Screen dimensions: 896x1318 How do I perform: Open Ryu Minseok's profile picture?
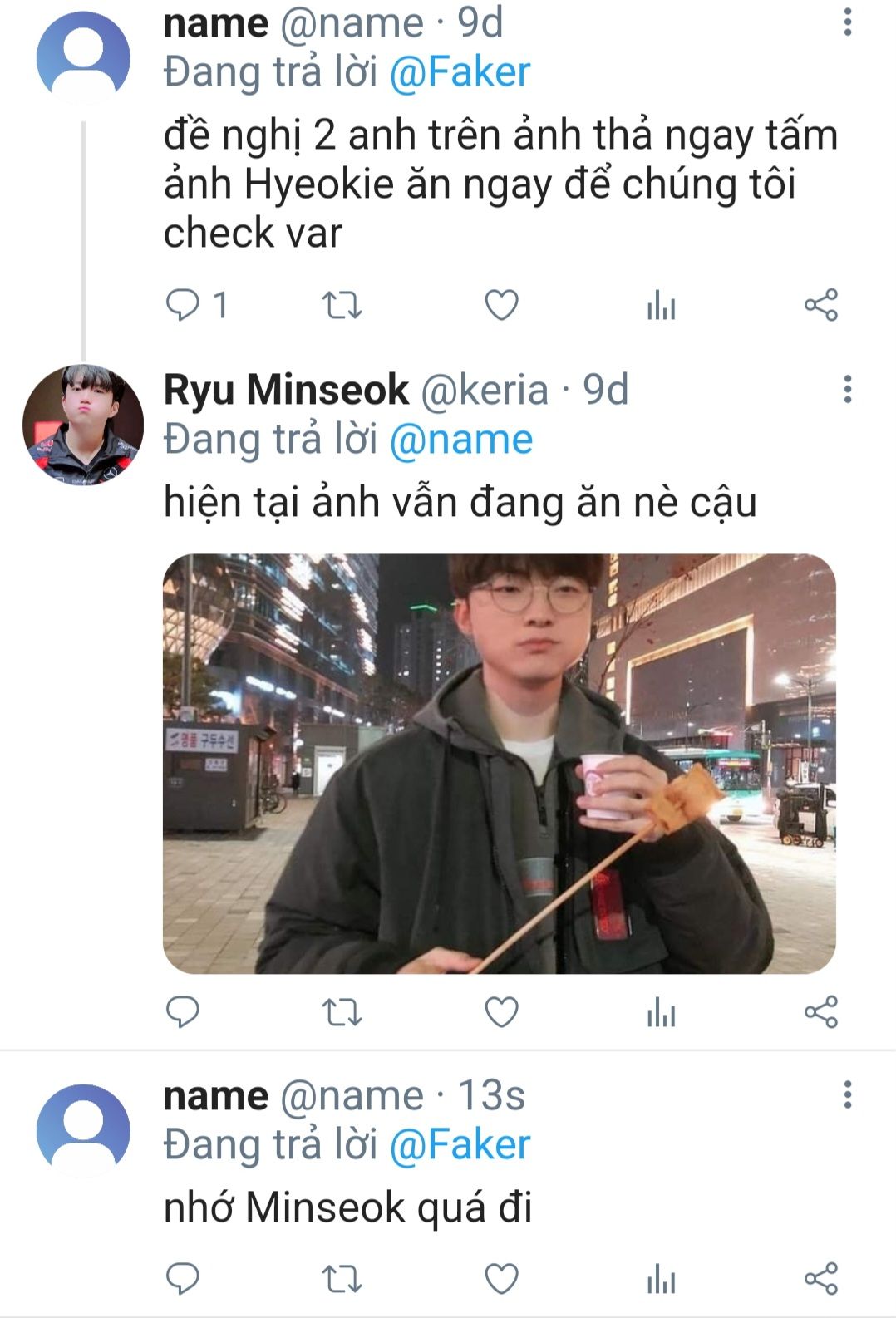point(83,425)
